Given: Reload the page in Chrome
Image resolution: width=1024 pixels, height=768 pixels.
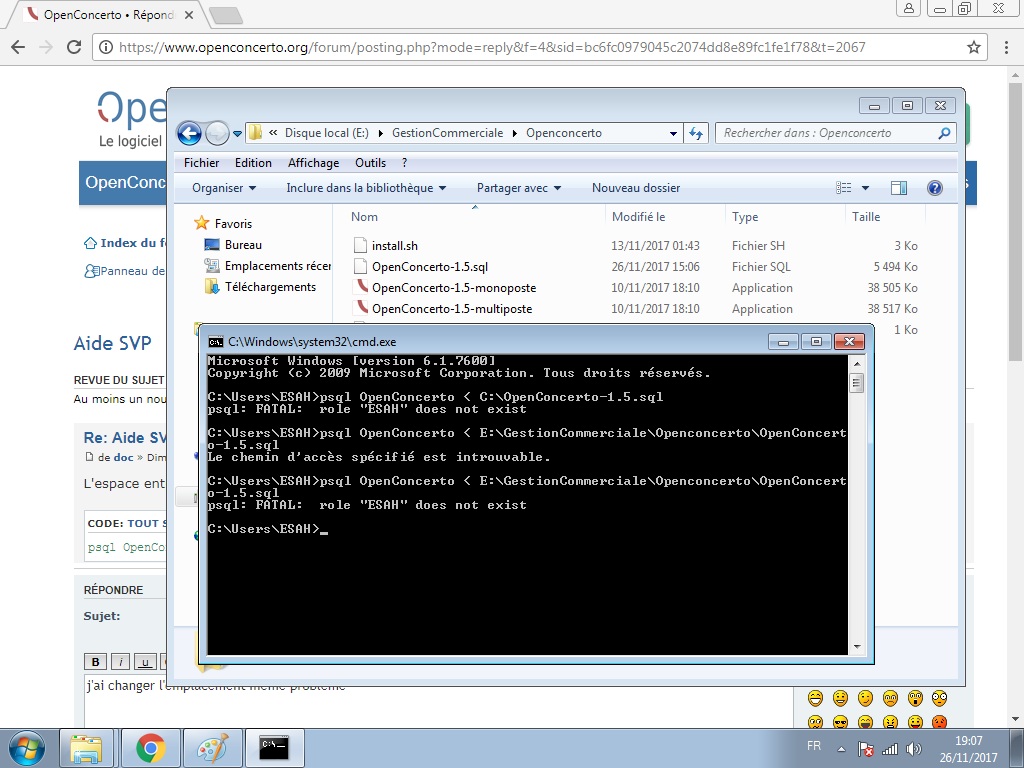Looking at the screenshot, I should (x=74, y=47).
